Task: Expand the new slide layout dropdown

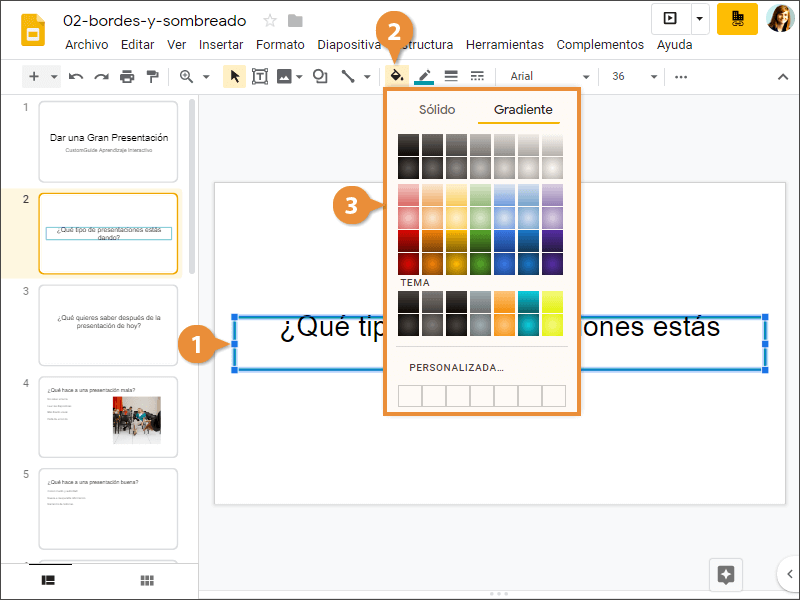Action: pyautogui.click(x=54, y=77)
